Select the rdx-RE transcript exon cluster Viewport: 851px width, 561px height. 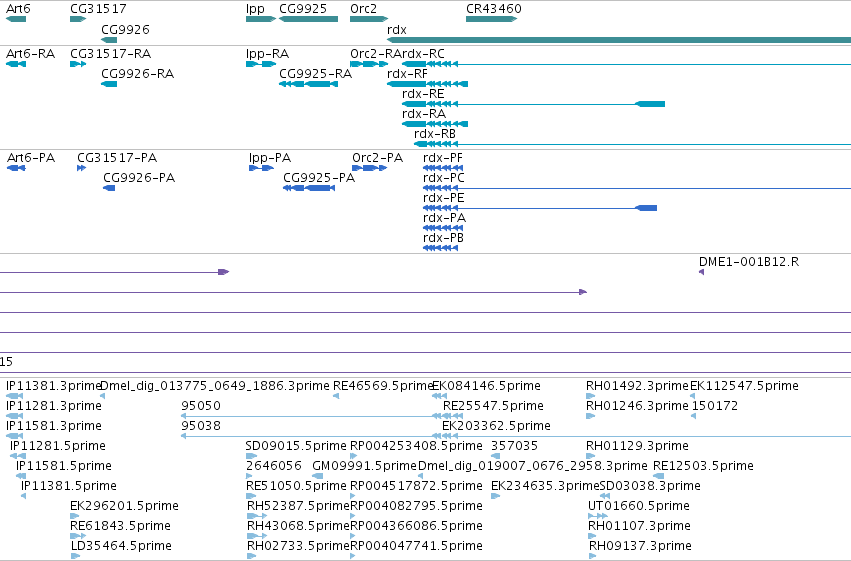(430, 104)
